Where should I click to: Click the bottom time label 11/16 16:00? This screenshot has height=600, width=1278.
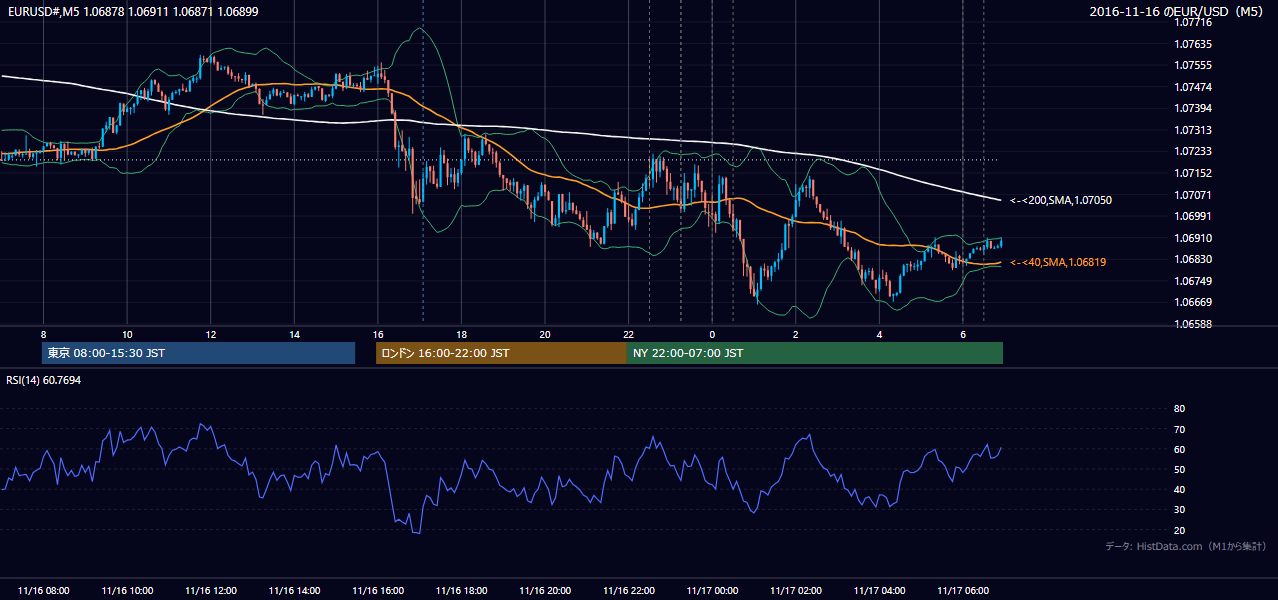click(377, 591)
